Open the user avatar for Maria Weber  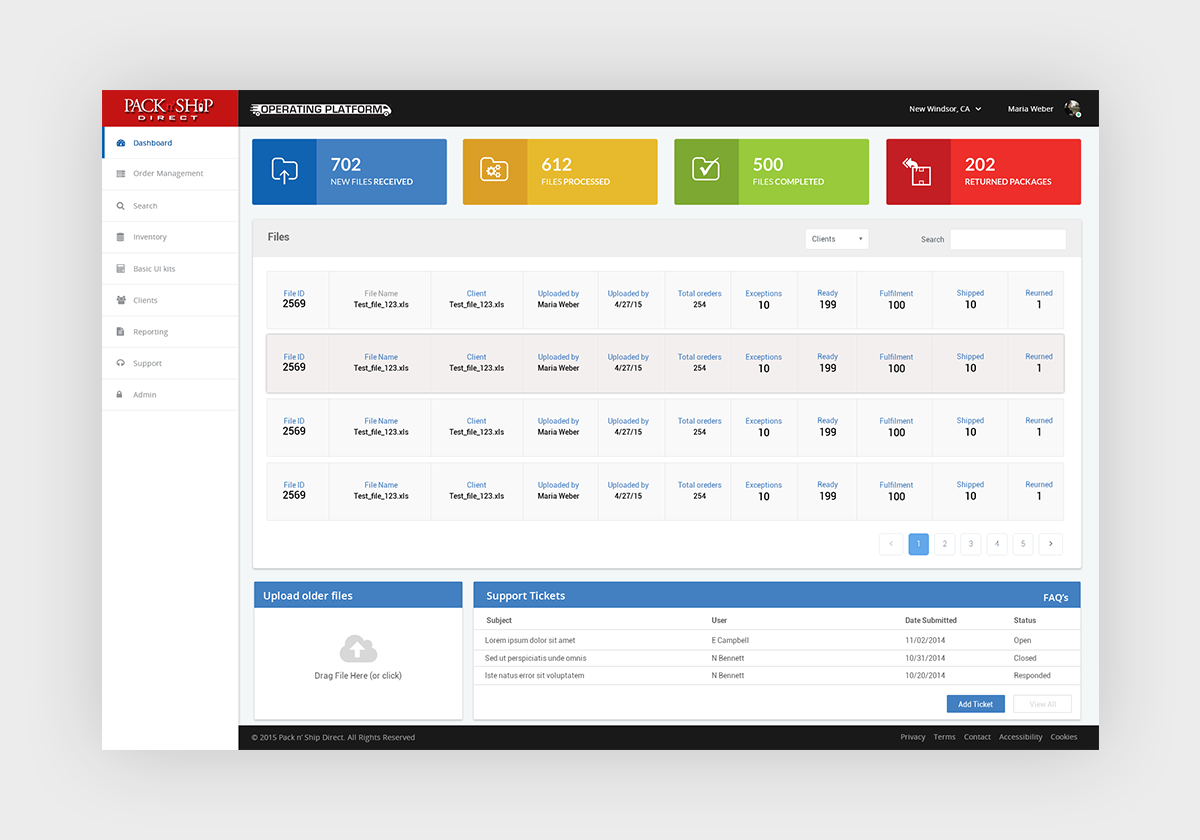tap(1072, 109)
